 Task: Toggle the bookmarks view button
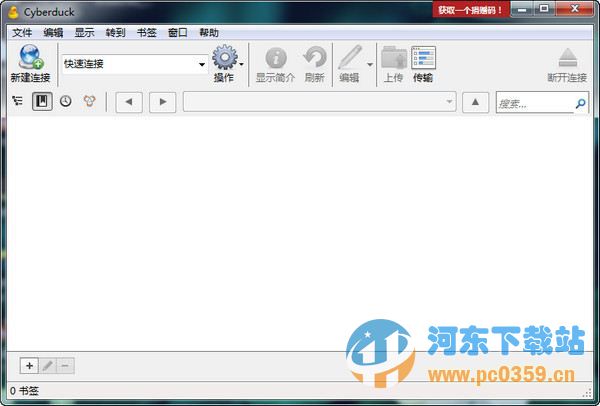pyautogui.click(x=42, y=101)
